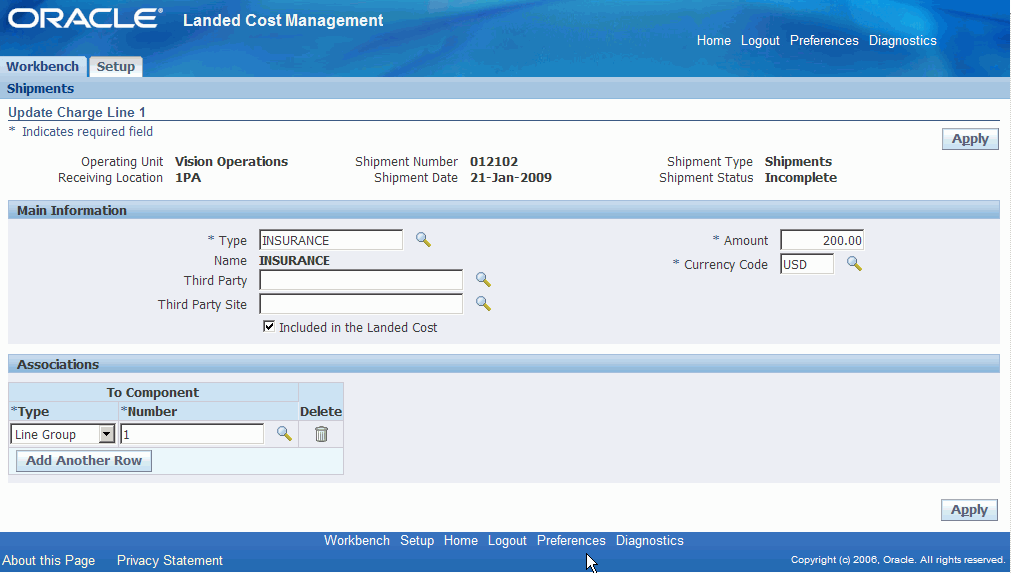Screen dimensions: 1011x573
Task: Click receiving location 1PA value
Action: (188, 177)
